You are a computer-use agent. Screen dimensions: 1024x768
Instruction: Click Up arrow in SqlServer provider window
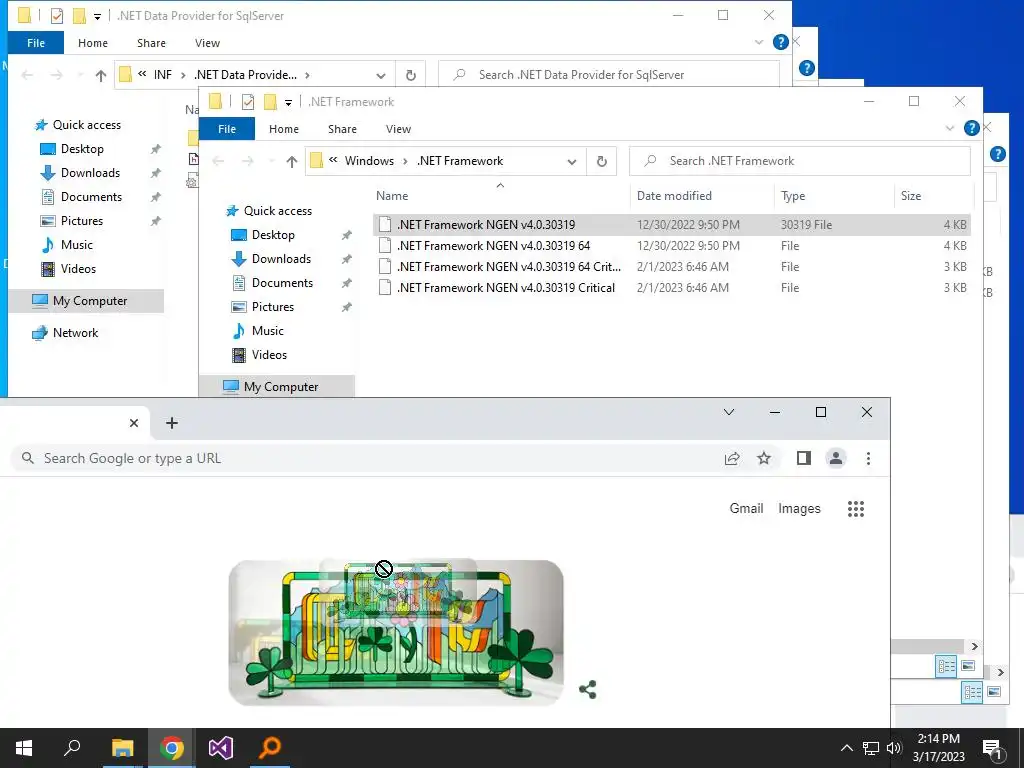pyautogui.click(x=101, y=75)
